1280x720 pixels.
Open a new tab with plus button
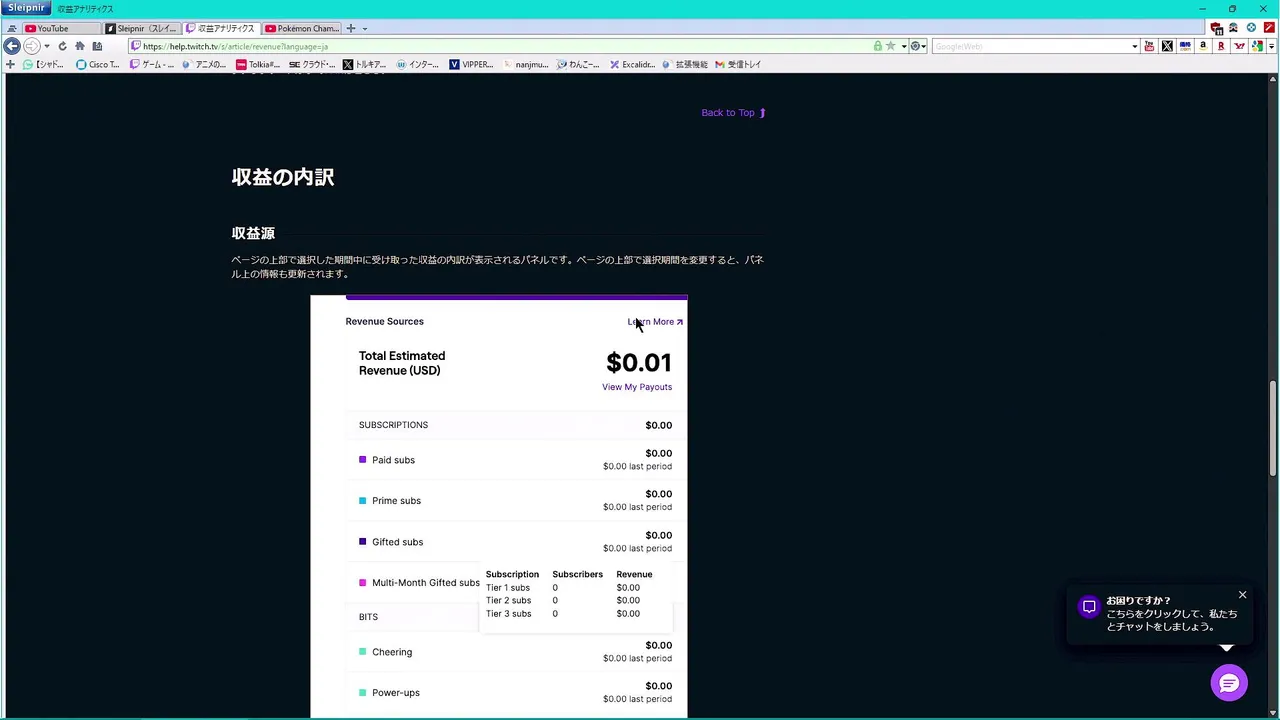coord(351,28)
